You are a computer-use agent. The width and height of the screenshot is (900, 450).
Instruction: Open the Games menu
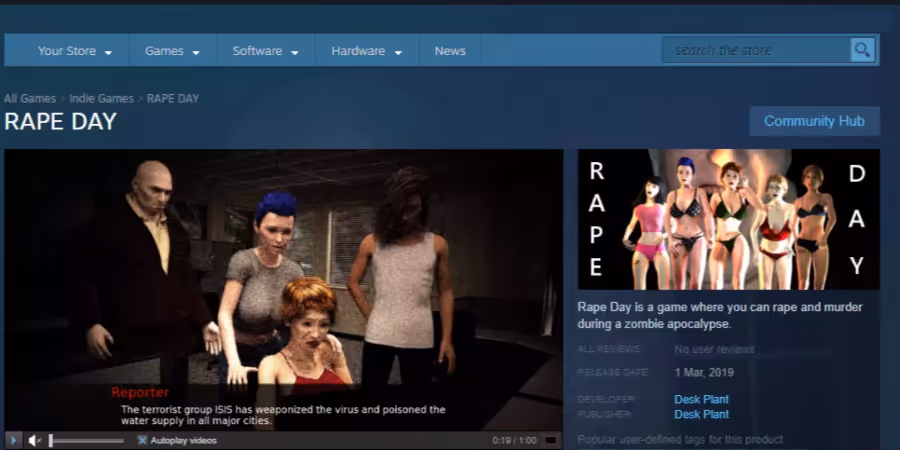tap(173, 51)
